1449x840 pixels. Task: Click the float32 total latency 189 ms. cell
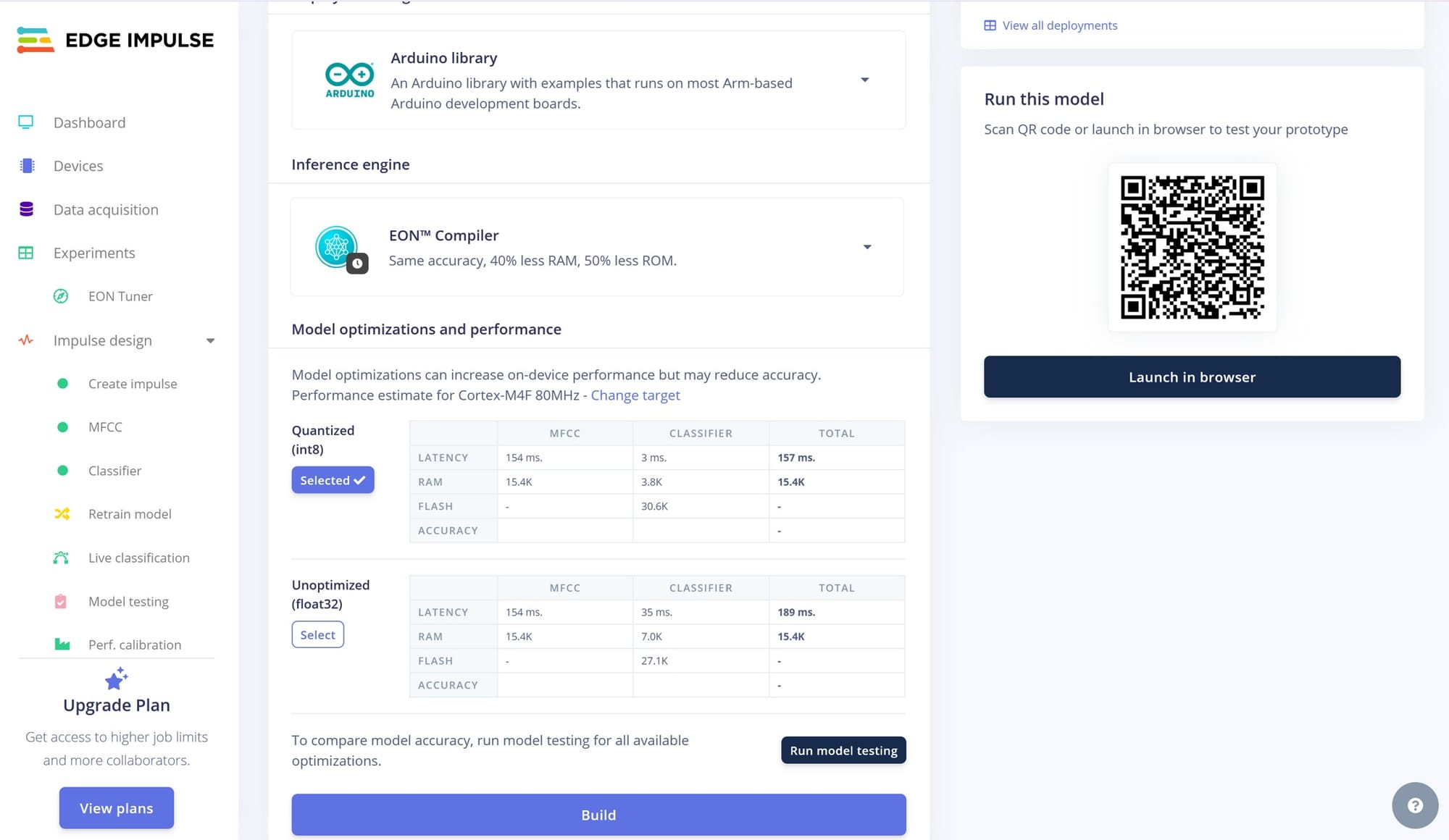coord(837,612)
